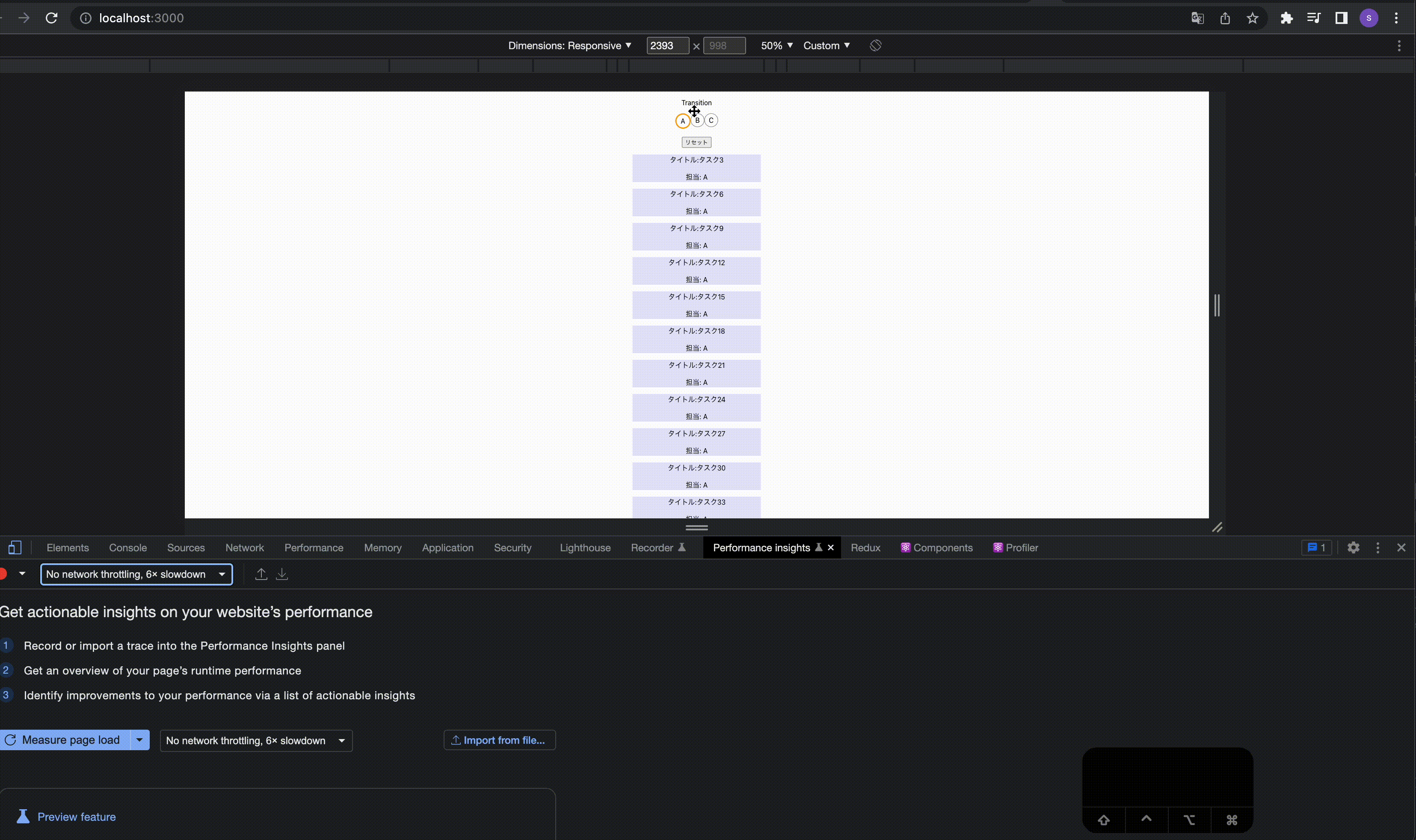Open DevTools settings gear

tap(1353, 547)
